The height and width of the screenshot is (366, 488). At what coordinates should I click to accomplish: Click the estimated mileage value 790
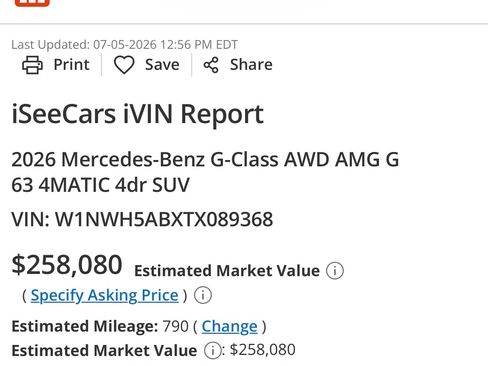coord(175,326)
